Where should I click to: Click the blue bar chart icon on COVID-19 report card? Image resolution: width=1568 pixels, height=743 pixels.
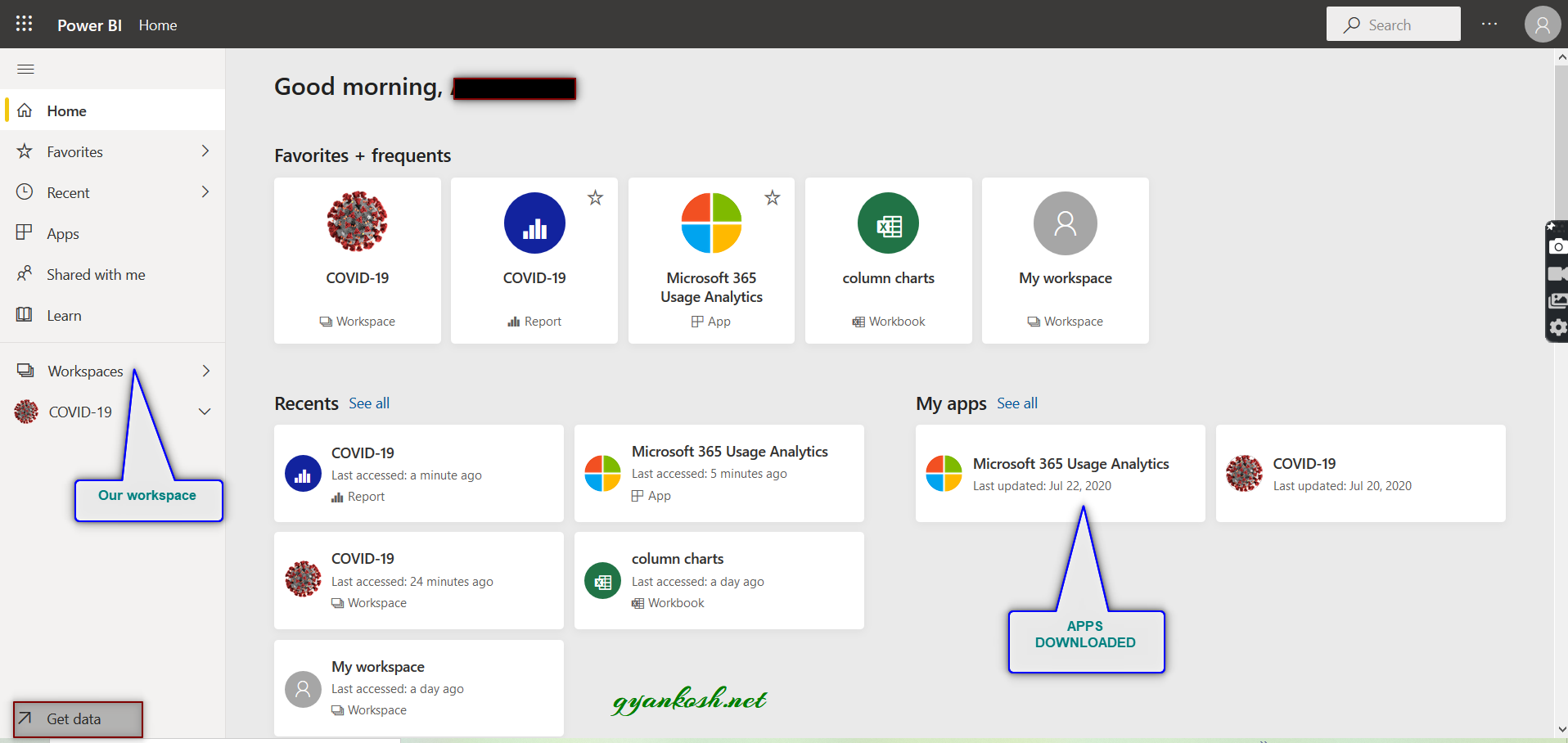pyautogui.click(x=534, y=223)
